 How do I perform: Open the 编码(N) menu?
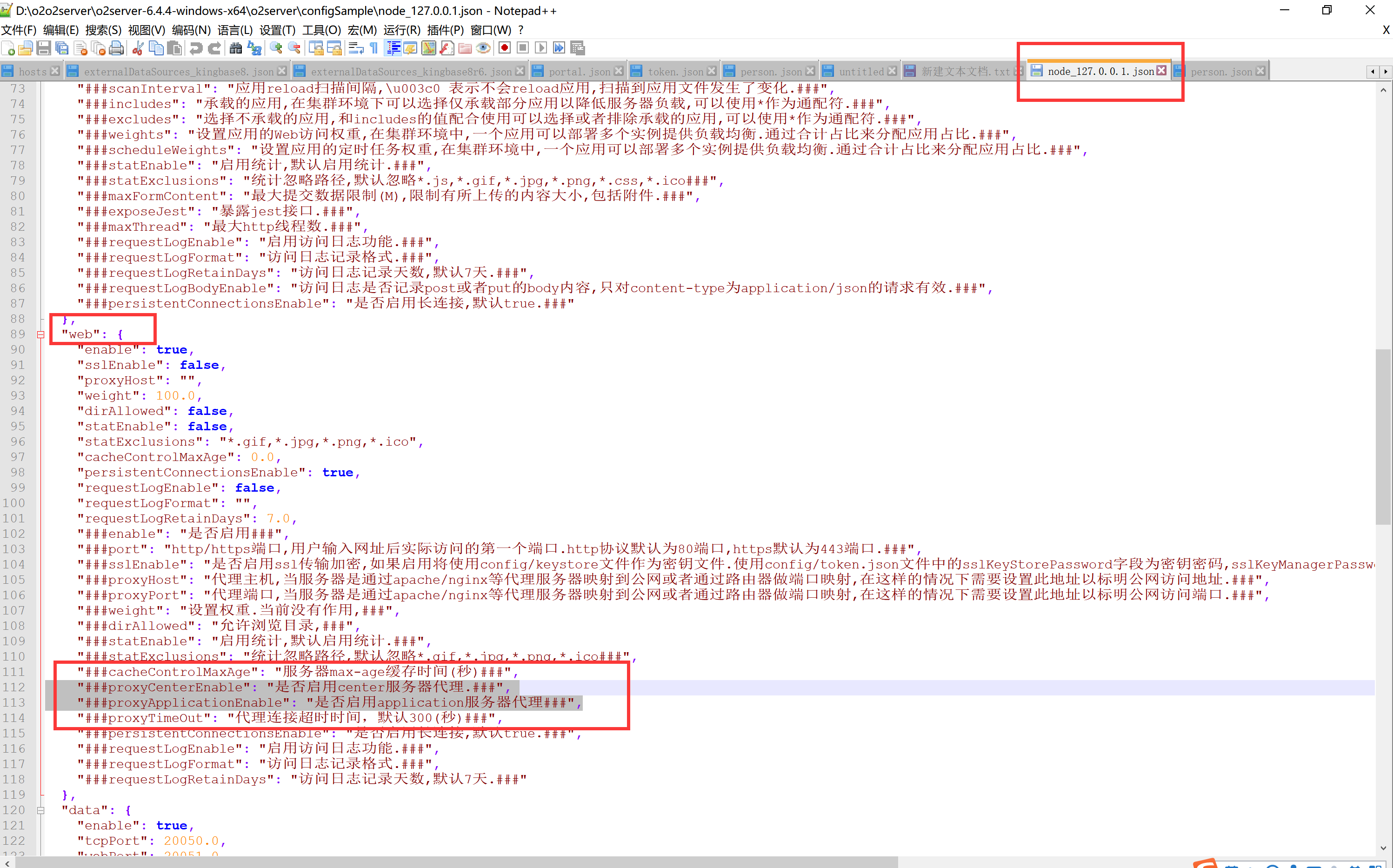191,30
